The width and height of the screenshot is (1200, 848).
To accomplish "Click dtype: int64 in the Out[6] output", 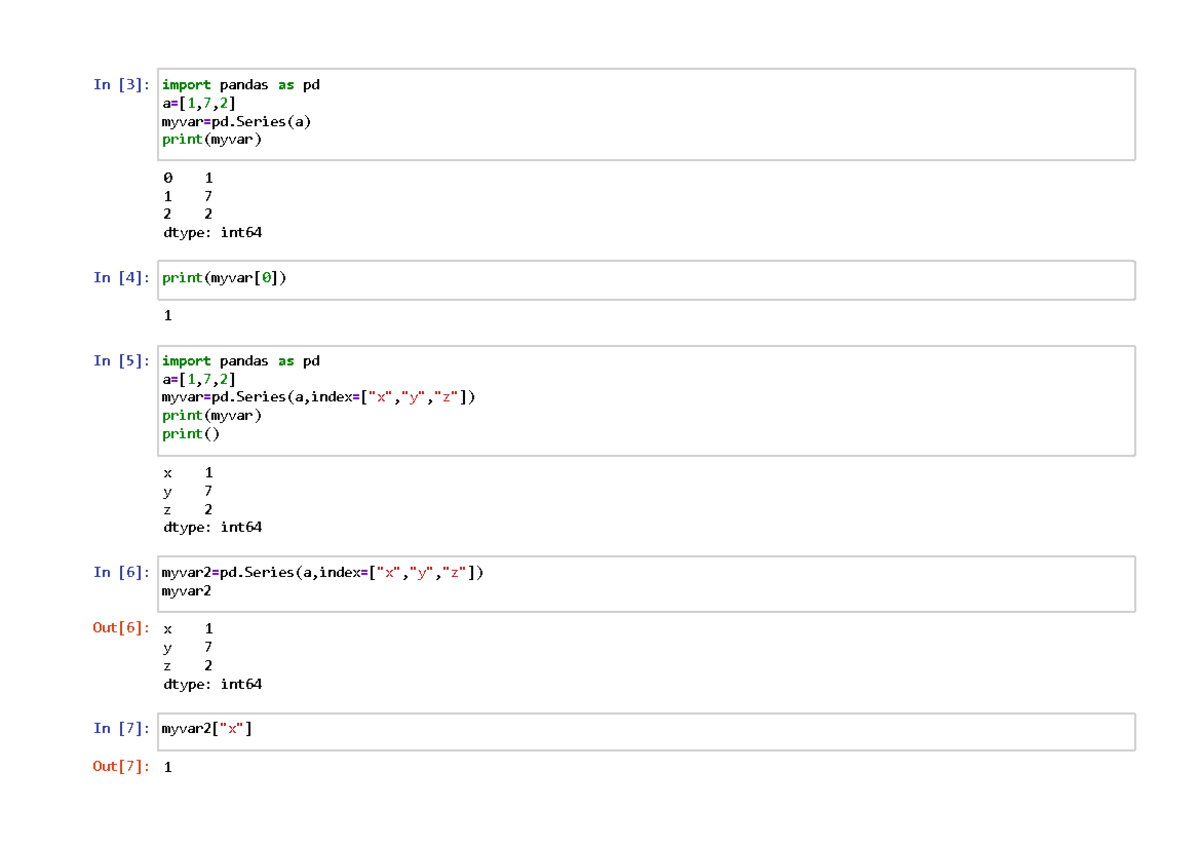I will coord(212,684).
